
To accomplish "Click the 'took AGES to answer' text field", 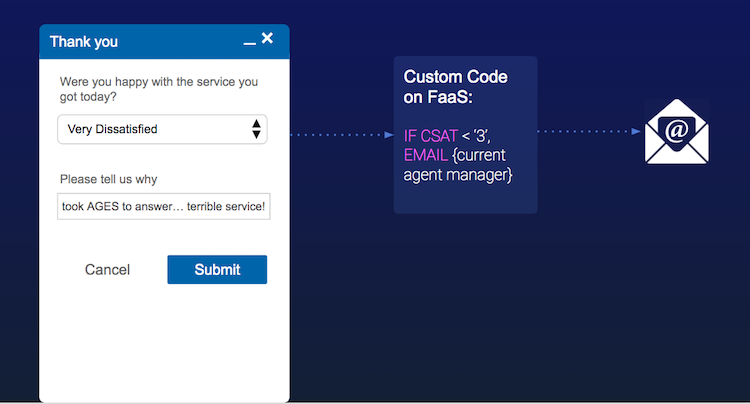I will (164, 207).
